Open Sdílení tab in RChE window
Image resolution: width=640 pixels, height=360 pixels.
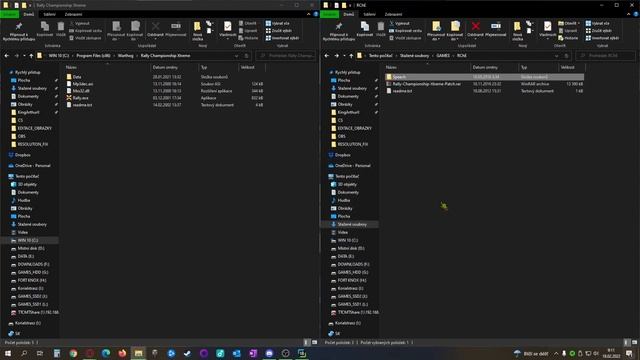coord(369,14)
